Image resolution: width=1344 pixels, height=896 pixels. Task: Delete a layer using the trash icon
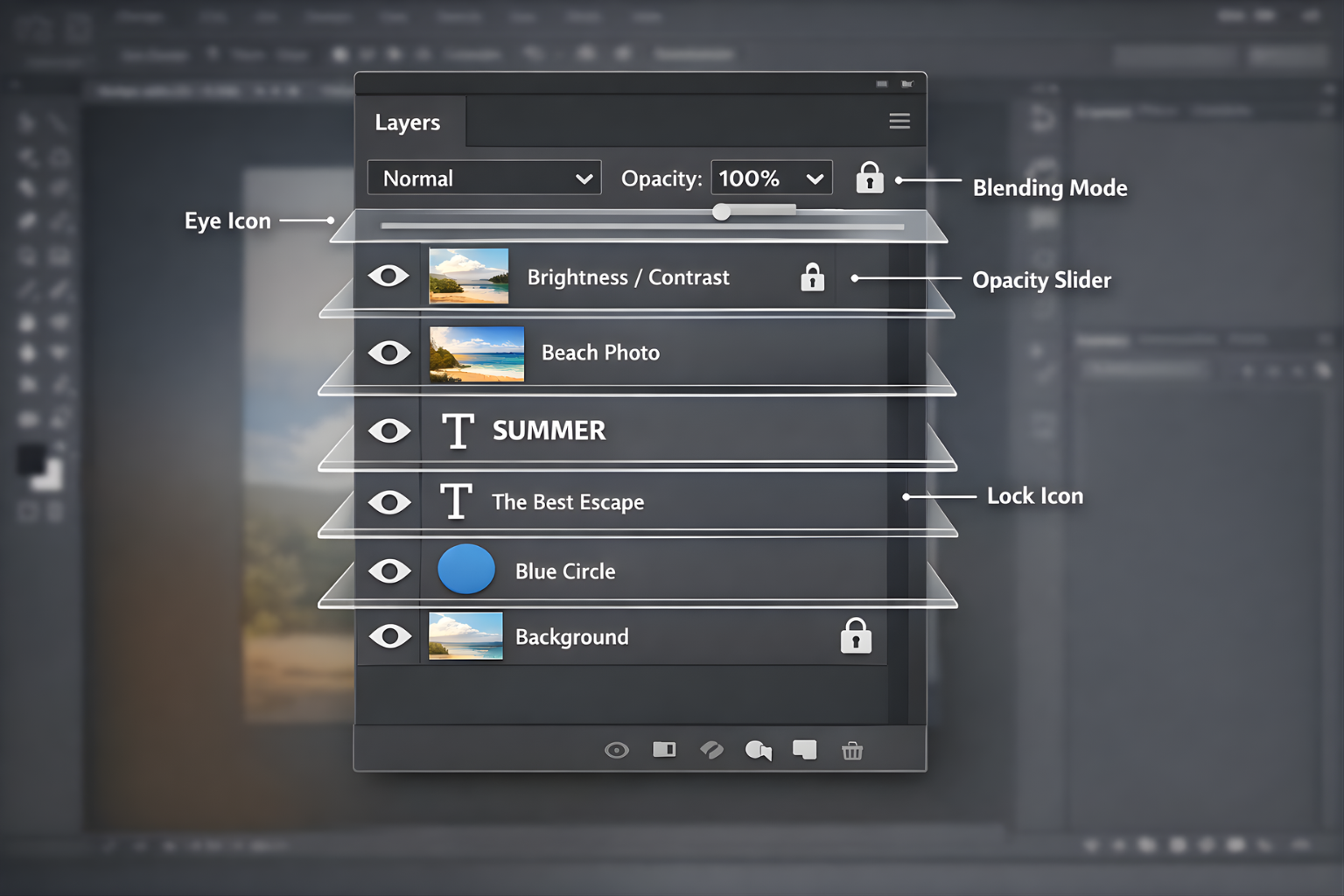pos(852,751)
